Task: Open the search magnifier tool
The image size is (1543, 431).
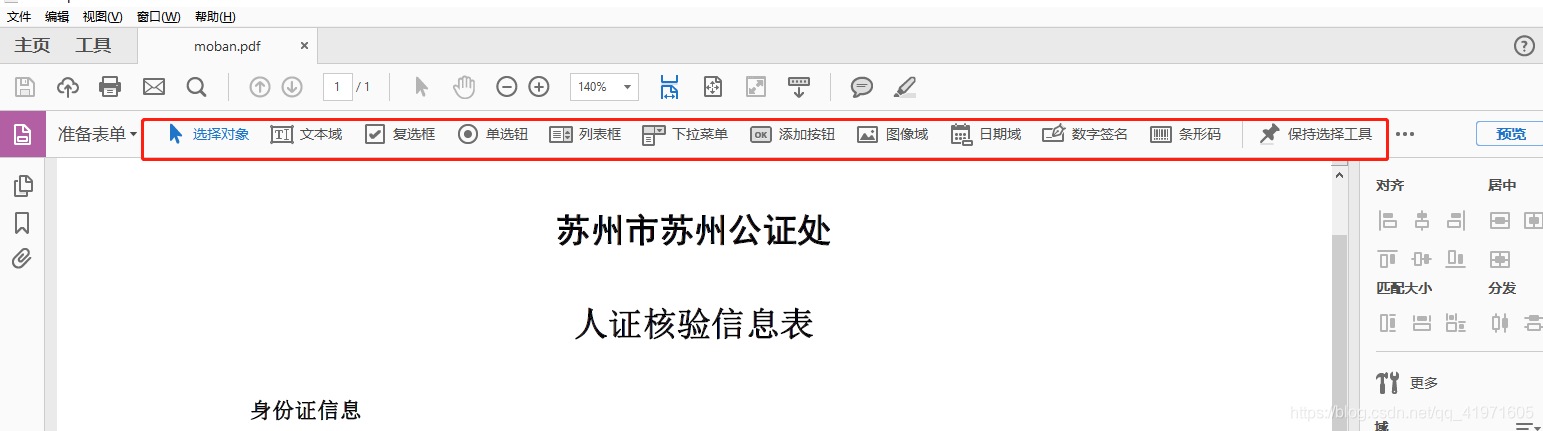Action: [196, 87]
